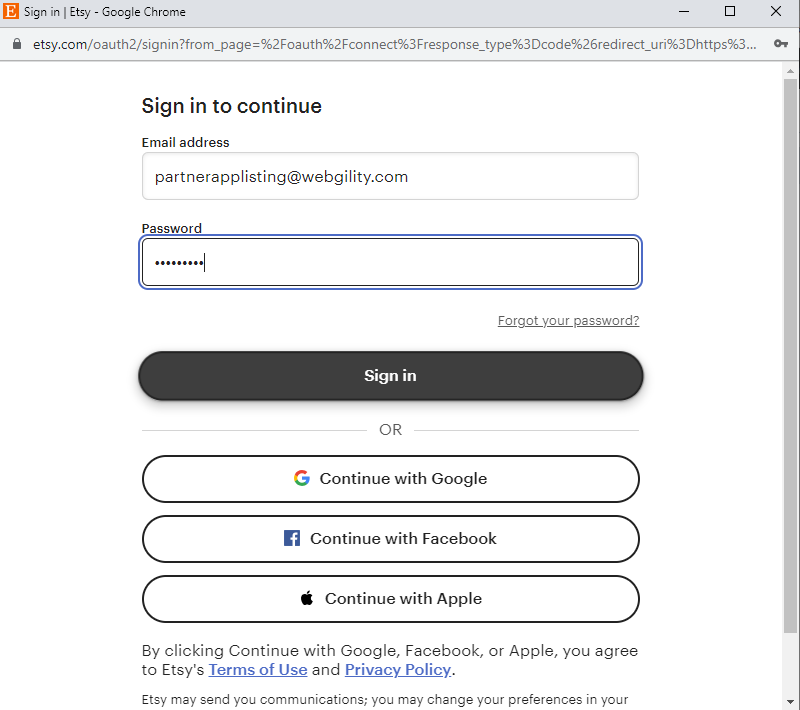Click the lock icon in address bar

[17, 44]
